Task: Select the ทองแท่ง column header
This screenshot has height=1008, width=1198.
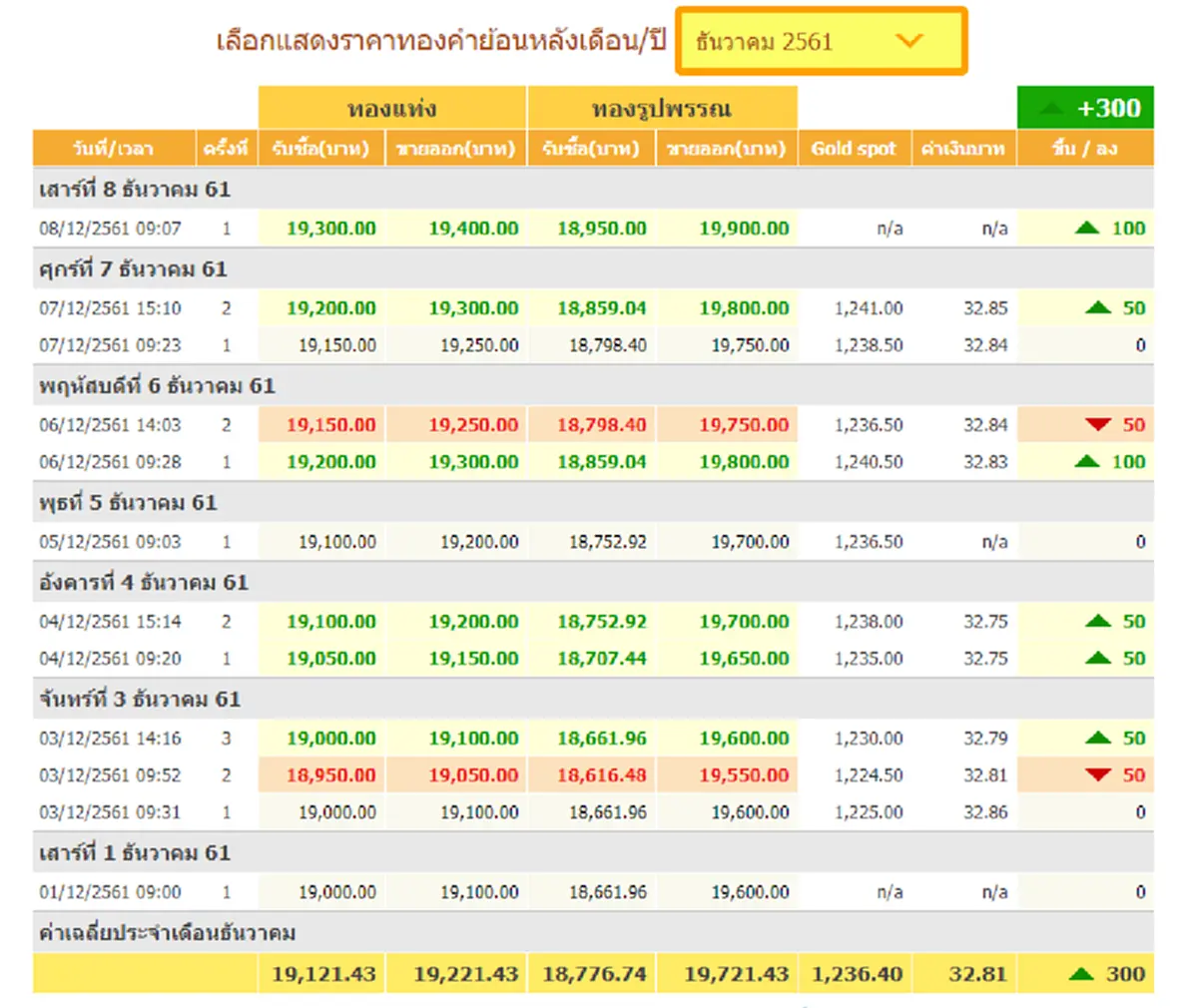Action: coord(392,108)
